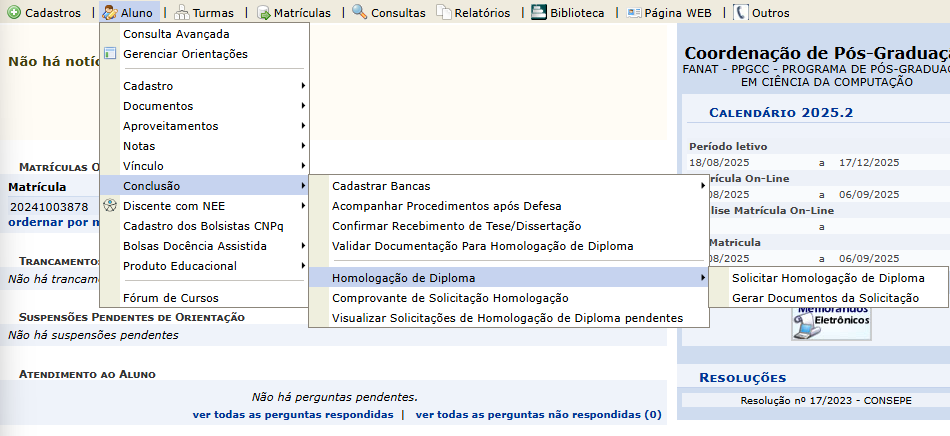Click the Matrículas menu icon
Viewport: 950px width, 436px height.
pos(264,13)
